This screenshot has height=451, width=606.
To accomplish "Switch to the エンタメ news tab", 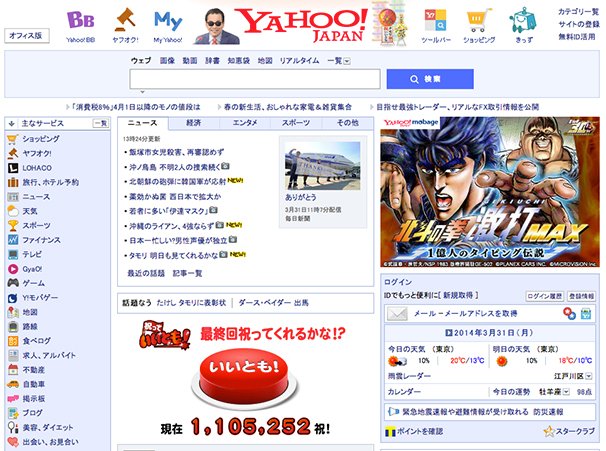I will [245, 123].
